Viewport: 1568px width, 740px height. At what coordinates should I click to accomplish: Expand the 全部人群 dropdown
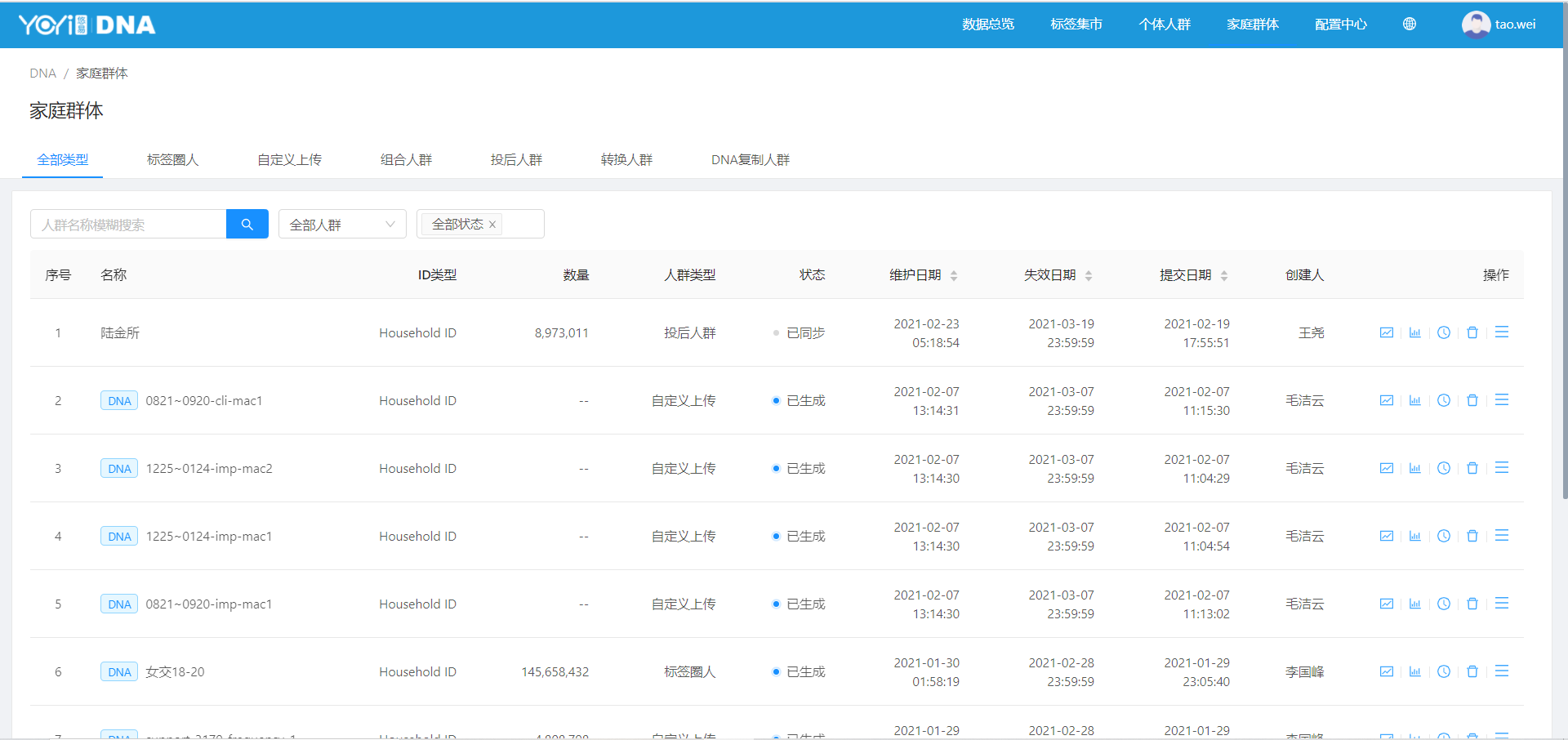tap(342, 224)
